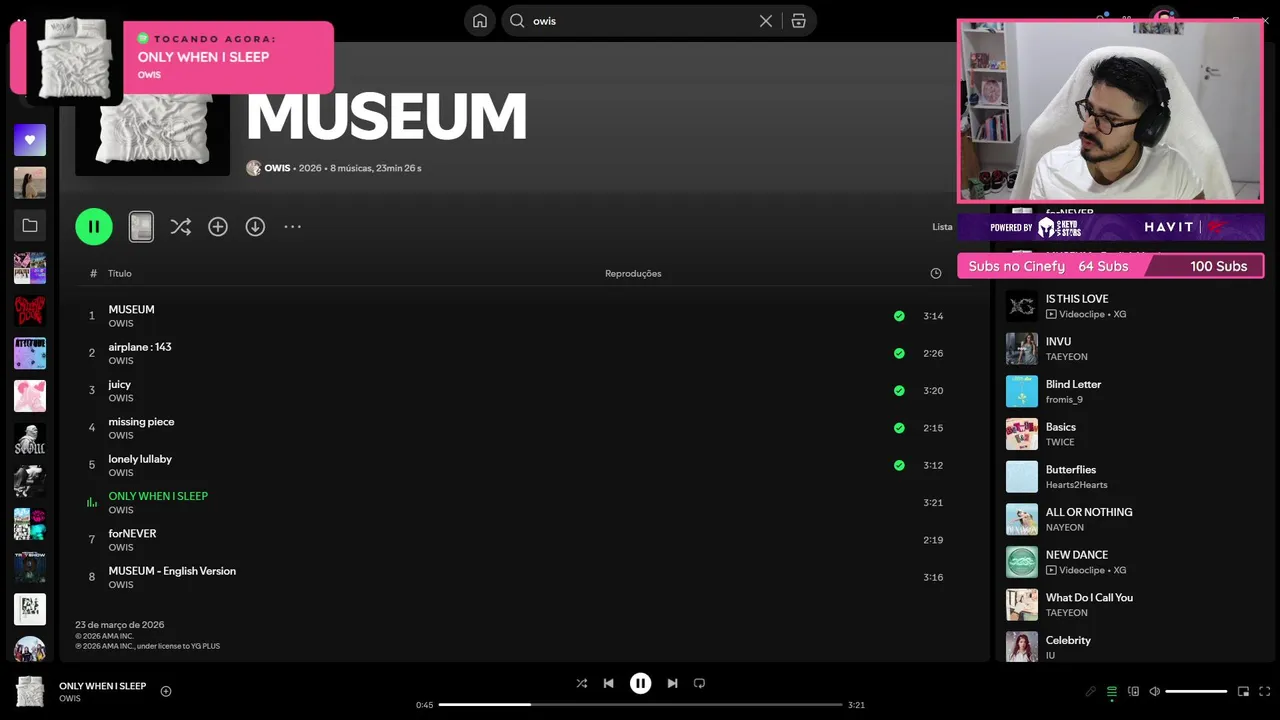Toggle saved checkmark on lonely lullaby
The image size is (1280, 720).
[899, 465]
